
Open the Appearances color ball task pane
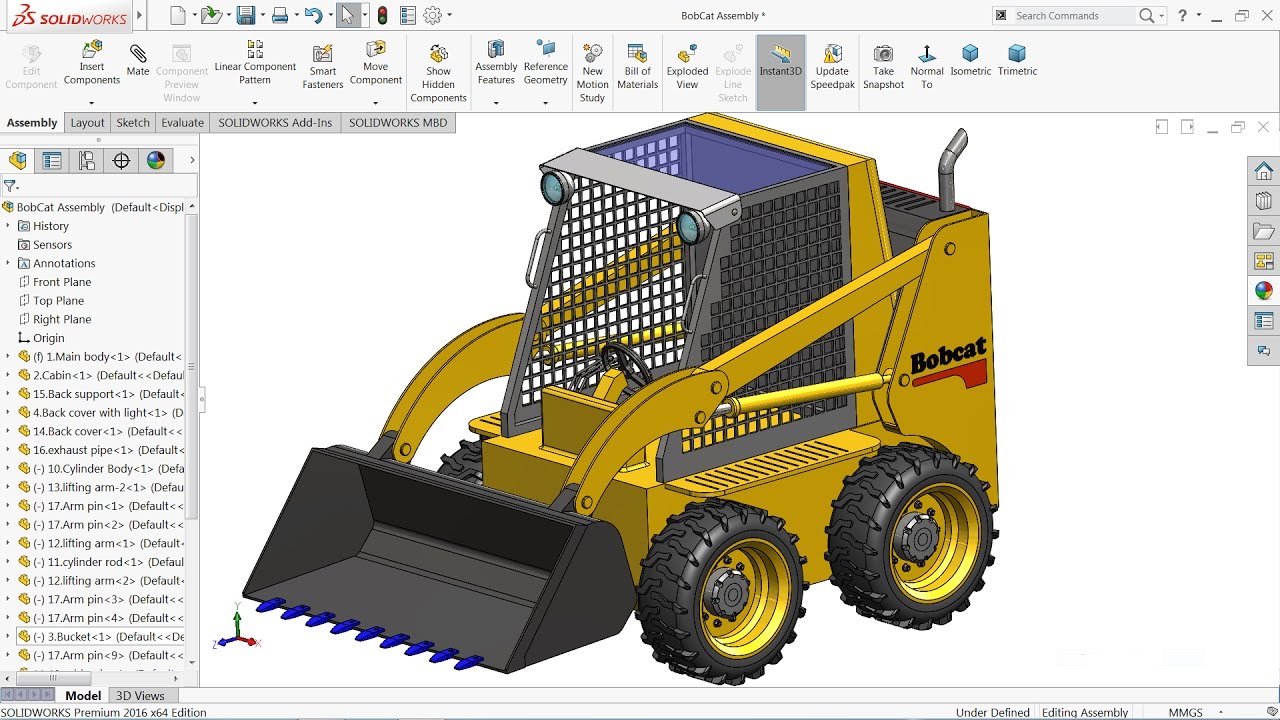coord(1264,291)
